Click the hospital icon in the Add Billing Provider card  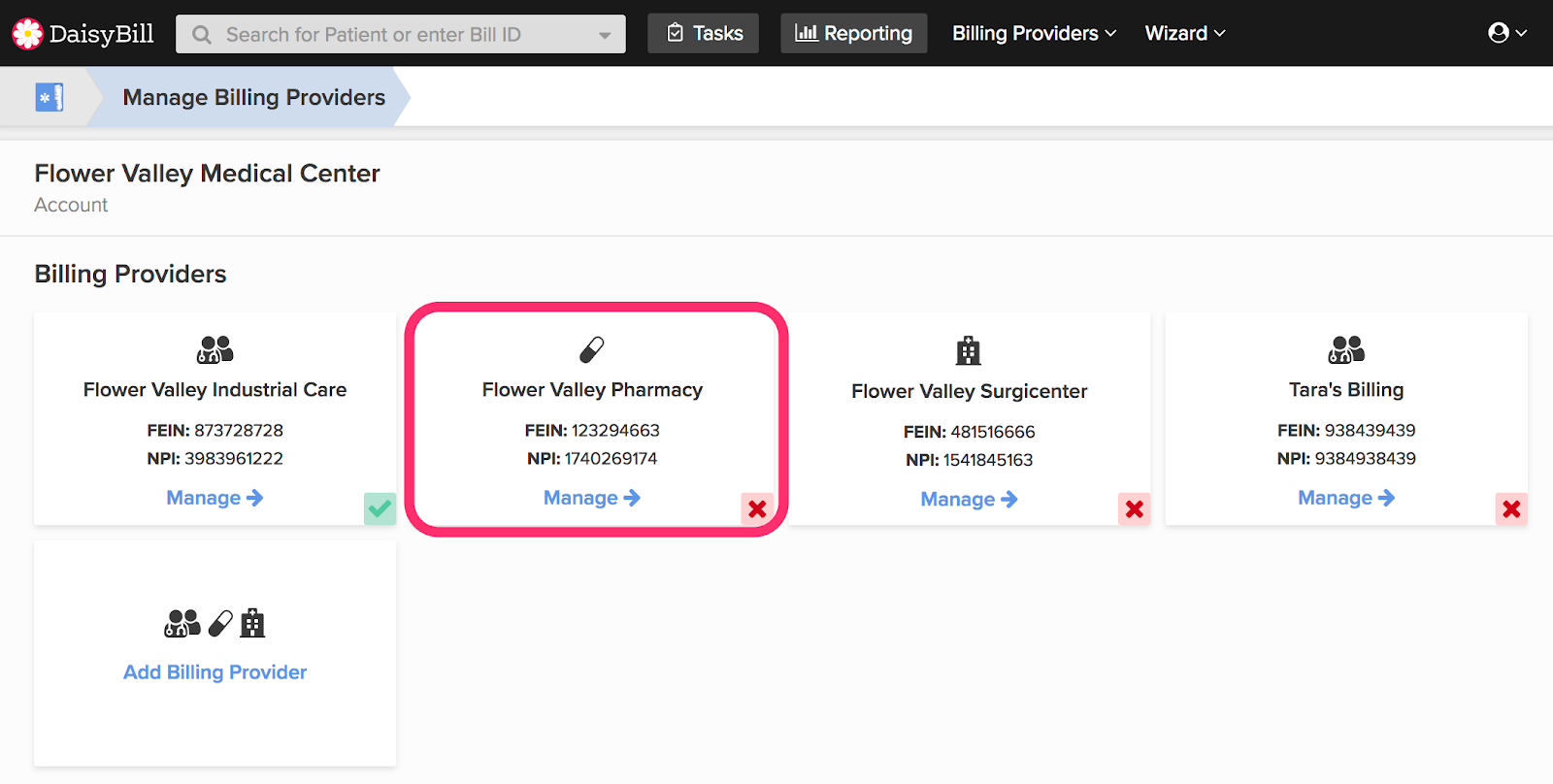point(252,623)
